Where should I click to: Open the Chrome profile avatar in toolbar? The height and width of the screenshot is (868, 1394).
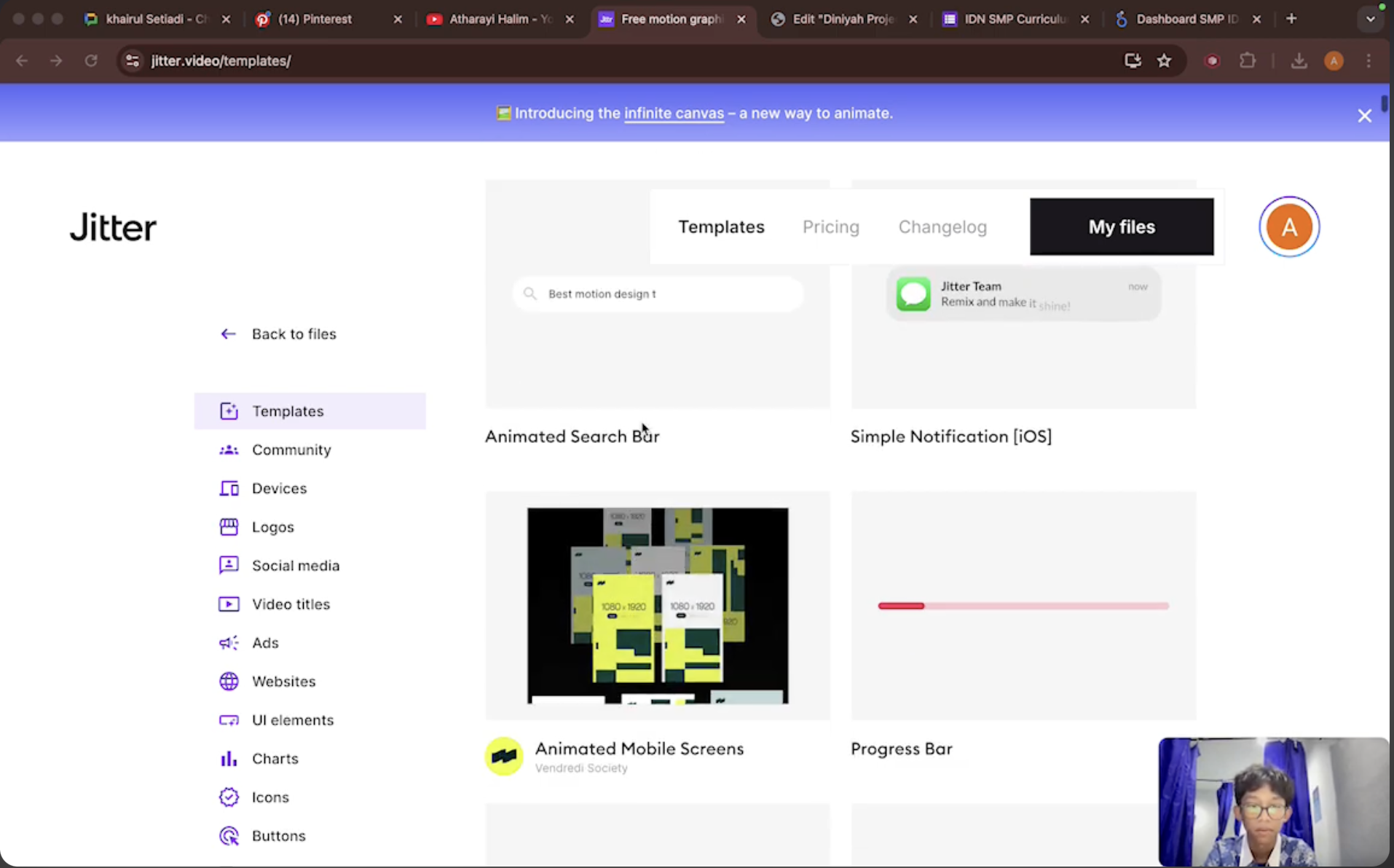pos(1334,60)
